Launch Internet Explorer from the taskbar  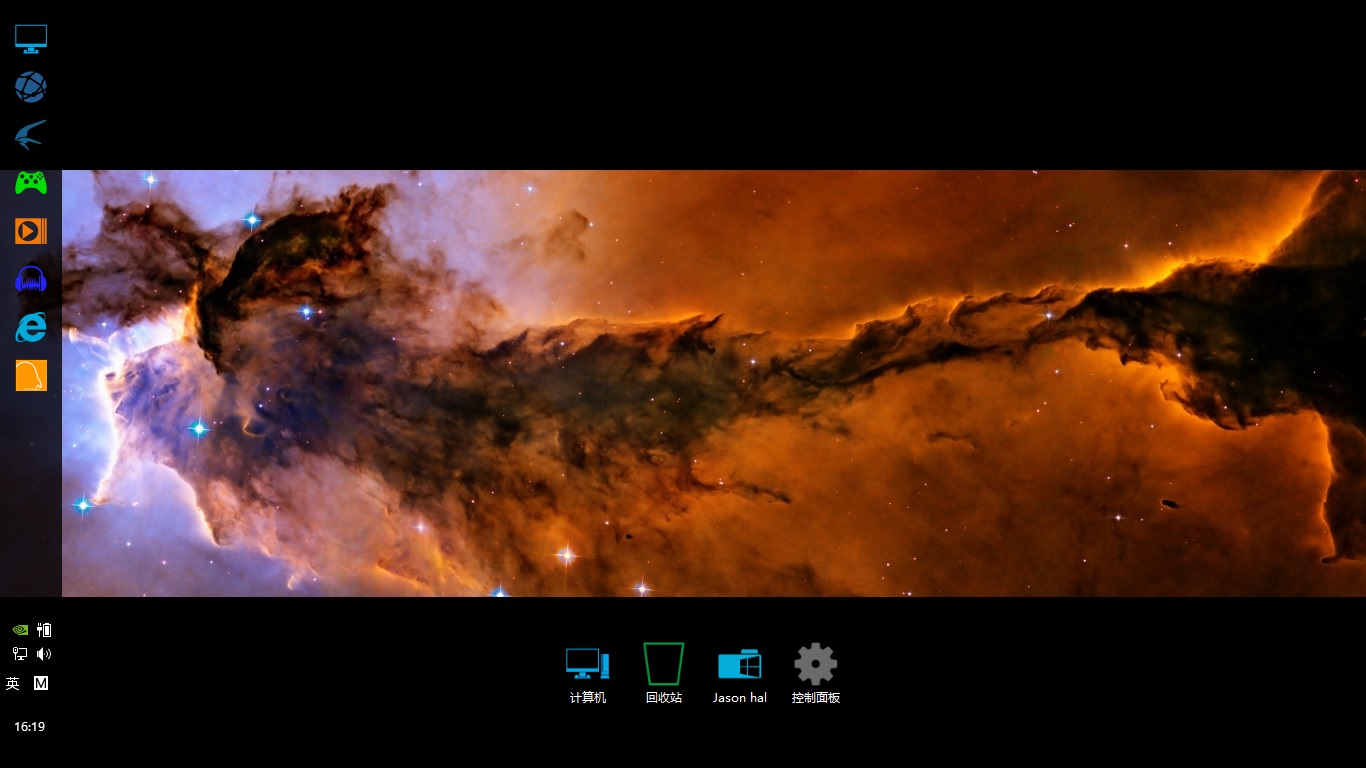pyautogui.click(x=31, y=327)
